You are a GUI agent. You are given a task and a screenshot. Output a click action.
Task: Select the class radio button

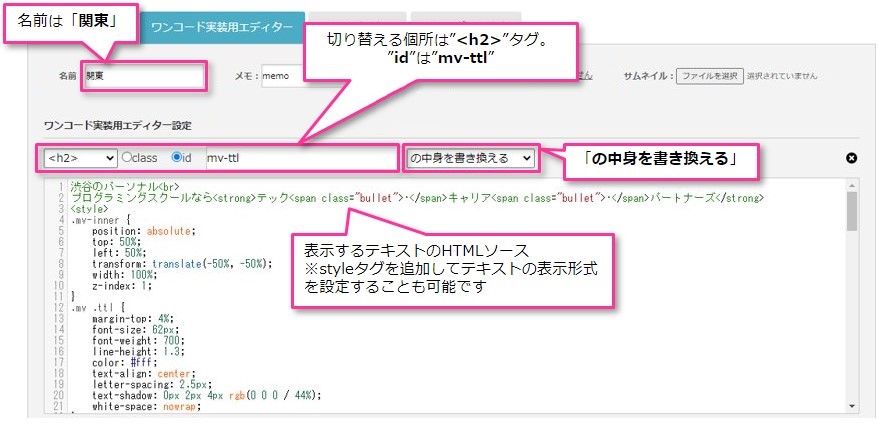tap(127, 158)
